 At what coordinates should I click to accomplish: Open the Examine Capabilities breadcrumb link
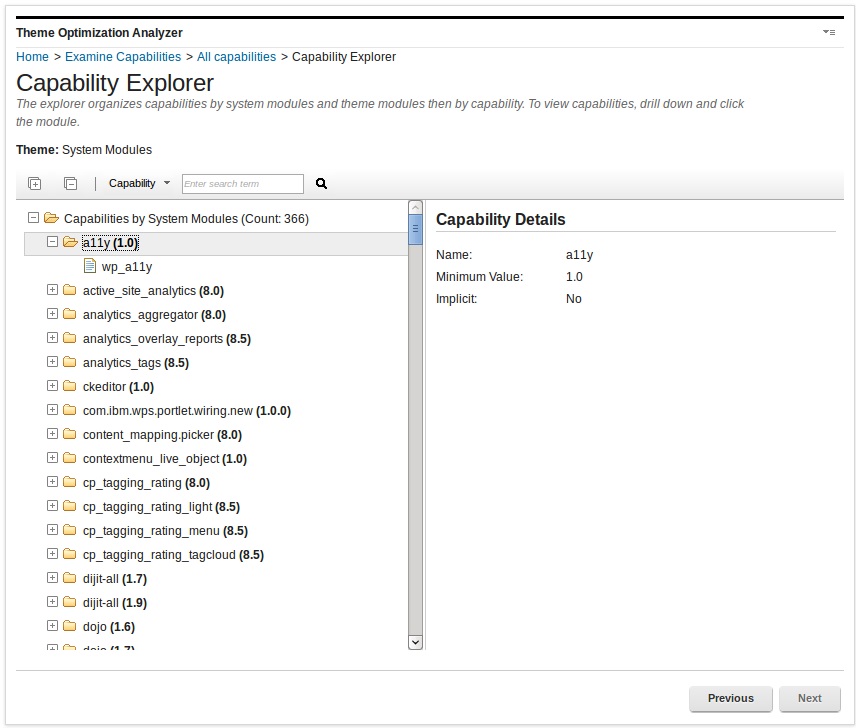[123, 57]
